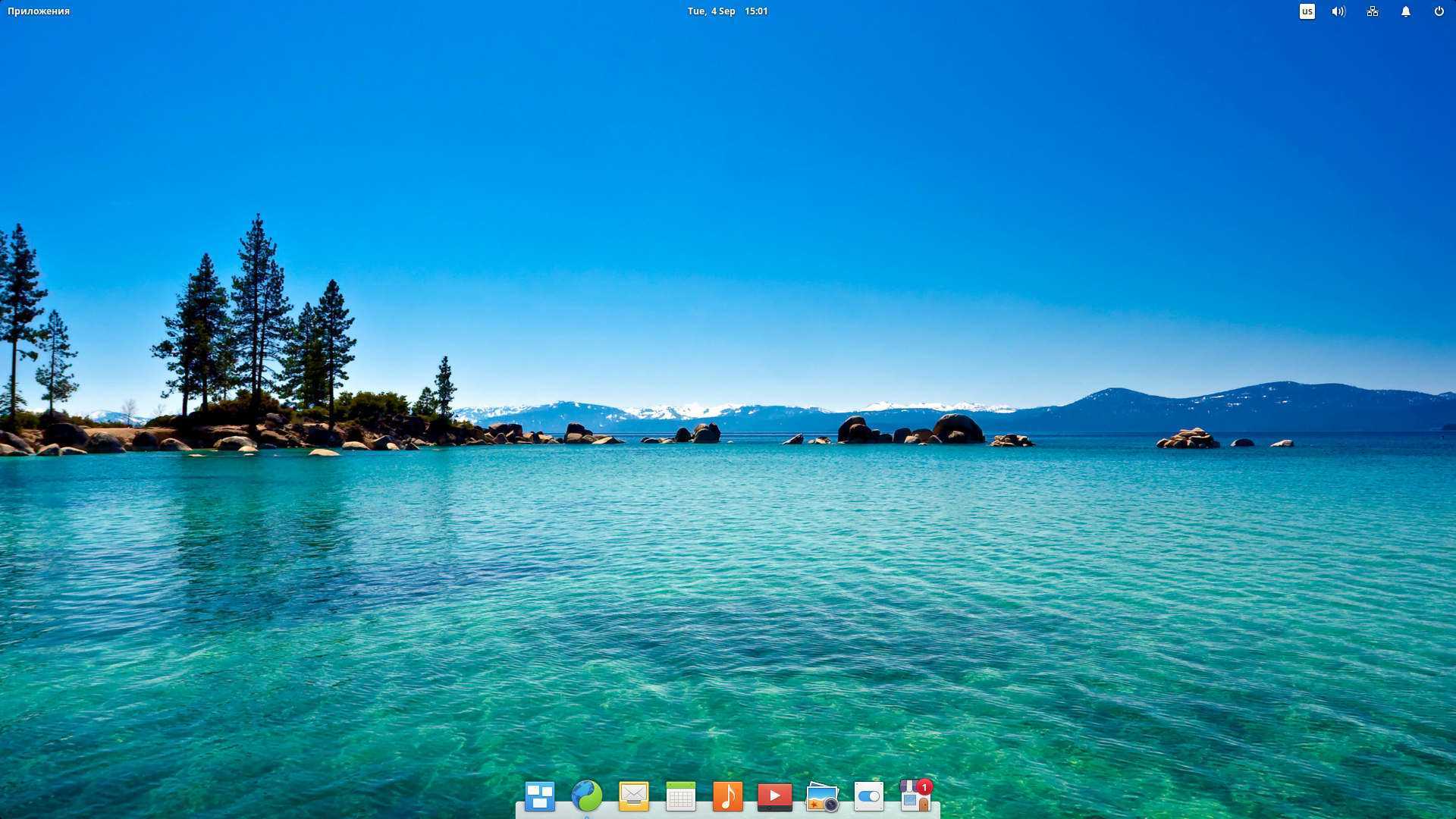The image size is (1456, 819).
Task: Open the Videos player app
Action: coord(775,796)
